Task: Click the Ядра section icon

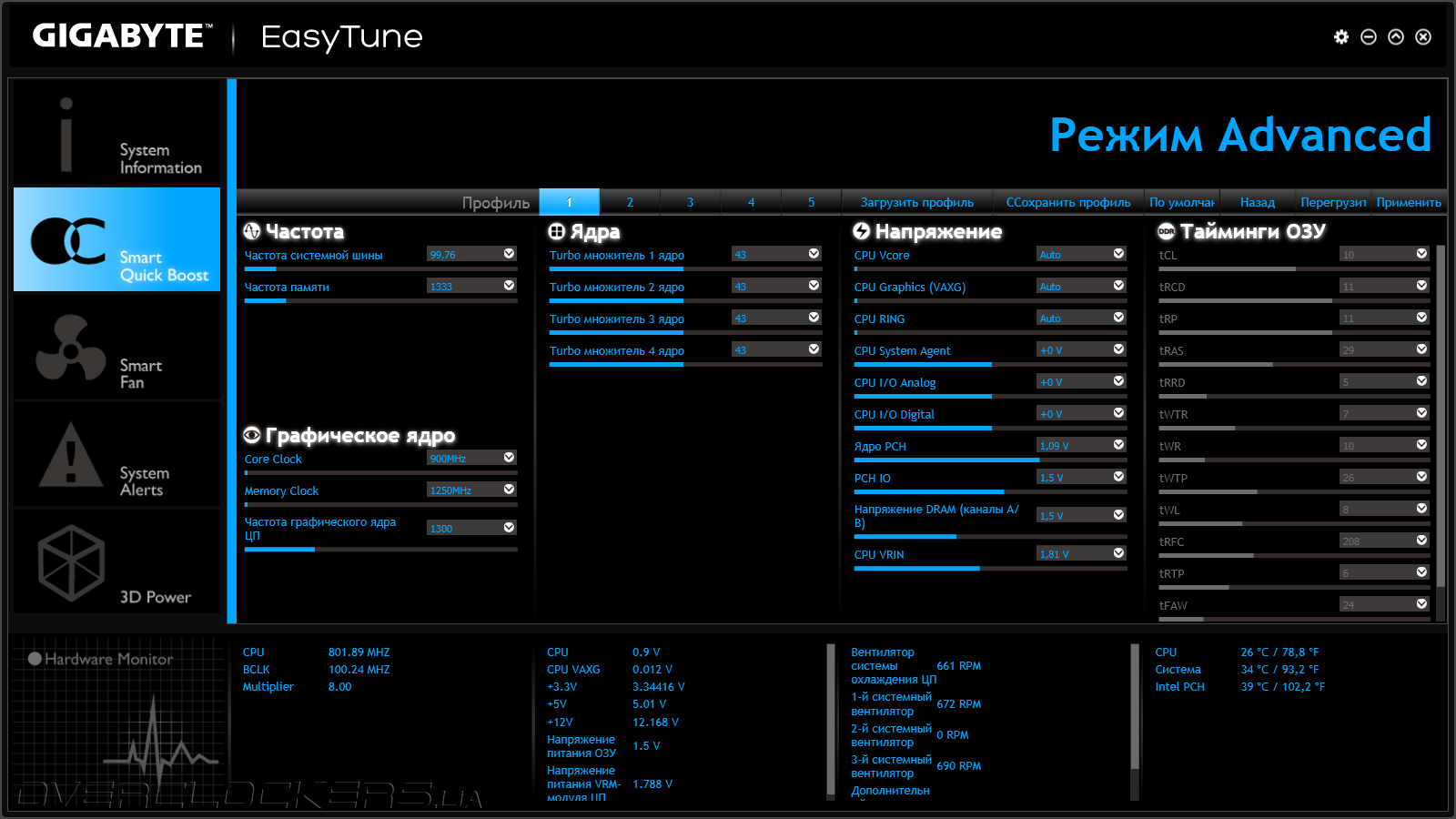Action: click(557, 231)
